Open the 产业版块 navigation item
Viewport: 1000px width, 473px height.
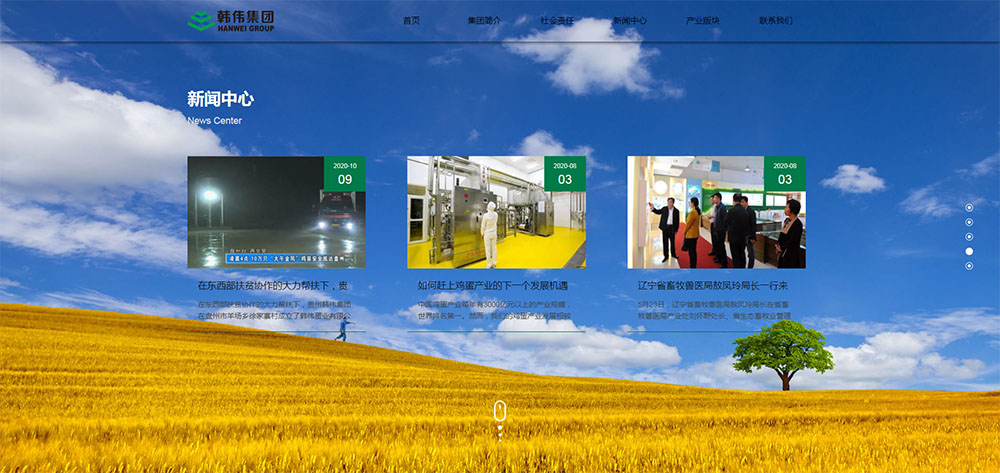(x=703, y=20)
